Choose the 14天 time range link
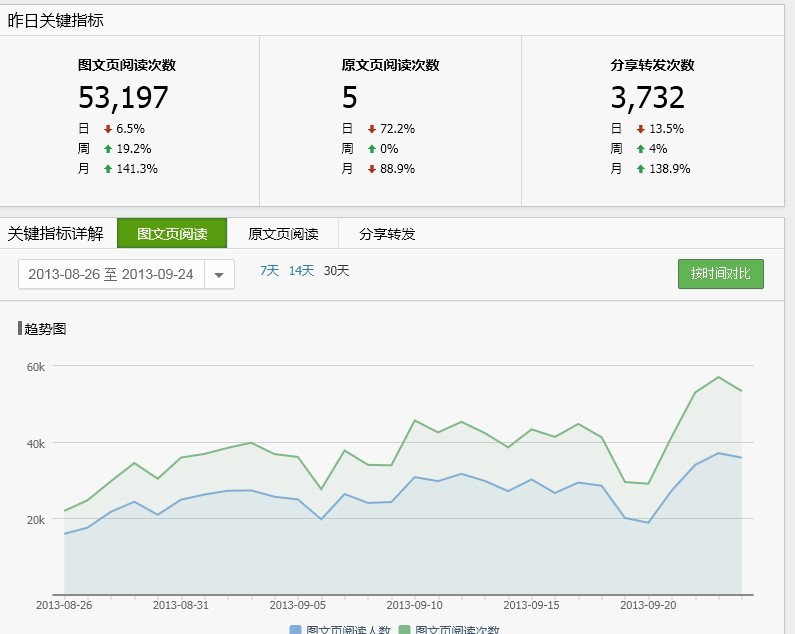Viewport: 795px width, 634px height. 301,271
